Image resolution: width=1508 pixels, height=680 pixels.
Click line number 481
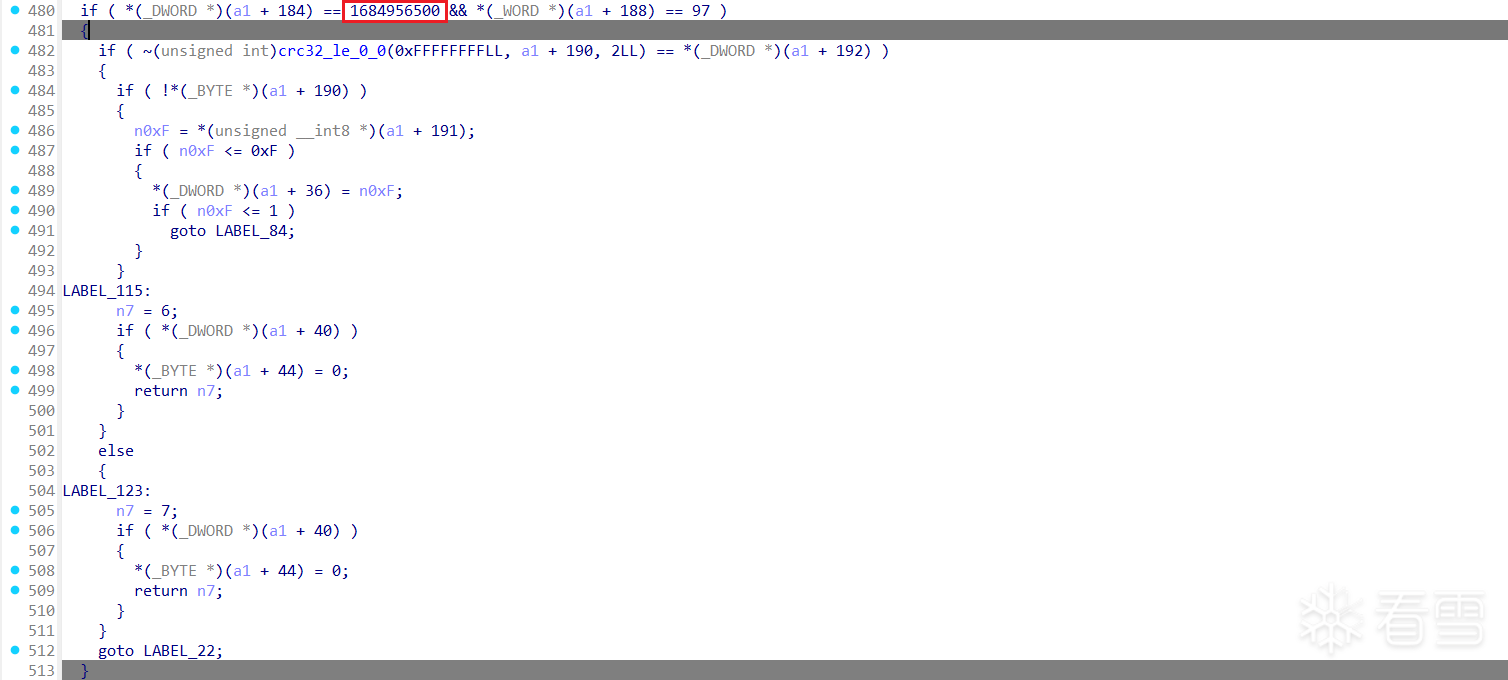pyautogui.click(x=42, y=31)
